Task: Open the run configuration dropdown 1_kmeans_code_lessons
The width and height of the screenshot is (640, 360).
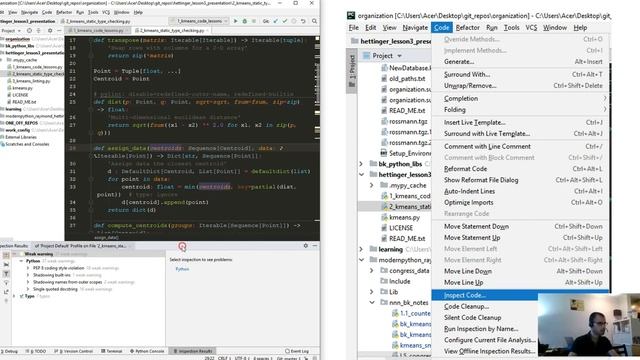Action: 199,21
